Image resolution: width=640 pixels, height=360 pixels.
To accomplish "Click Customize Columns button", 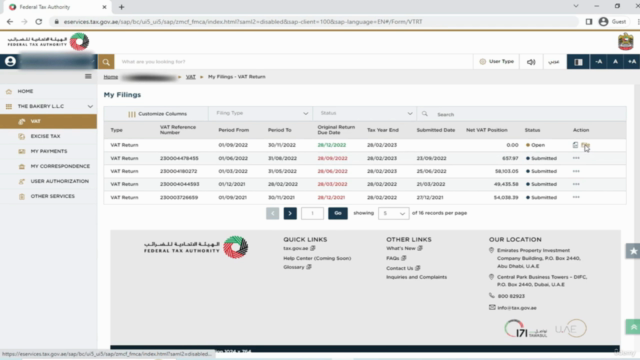I will pyautogui.click(x=157, y=114).
